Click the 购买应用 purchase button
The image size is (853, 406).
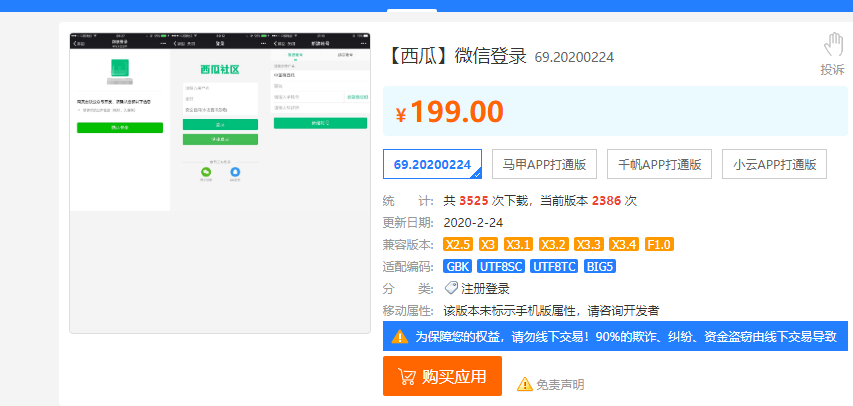[x=442, y=376]
